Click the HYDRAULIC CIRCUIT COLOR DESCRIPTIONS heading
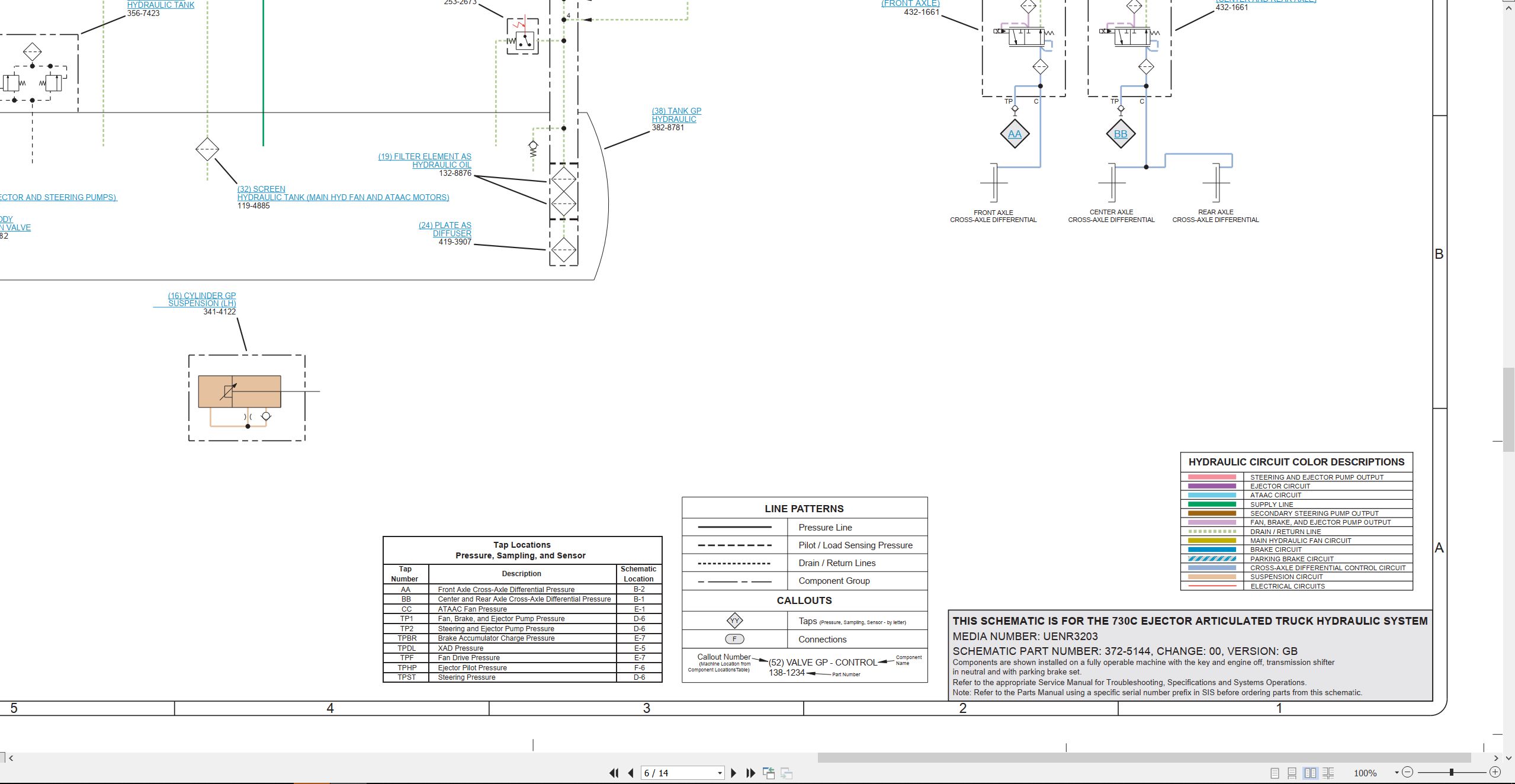Viewport: 1515px width, 784px height. click(1296, 462)
